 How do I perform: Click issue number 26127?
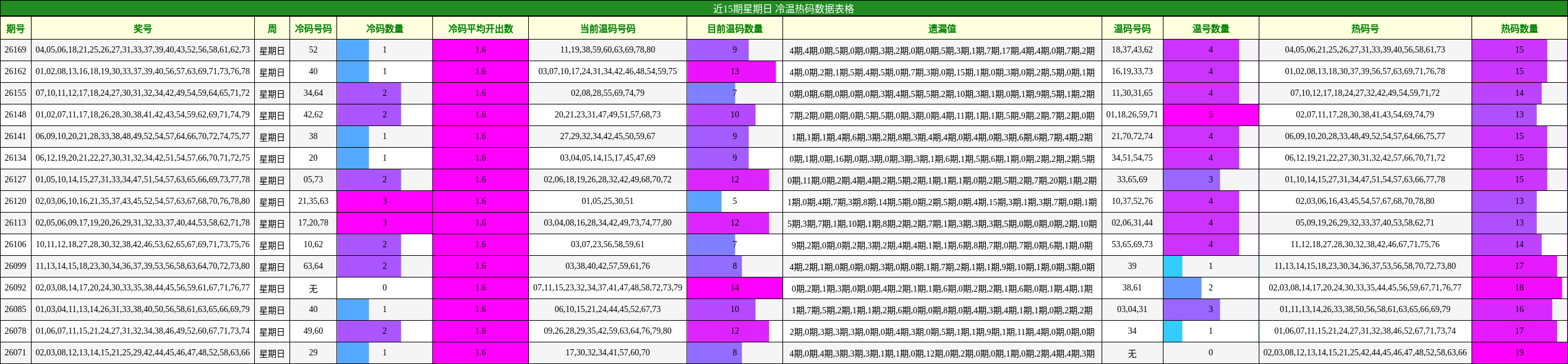click(15, 180)
